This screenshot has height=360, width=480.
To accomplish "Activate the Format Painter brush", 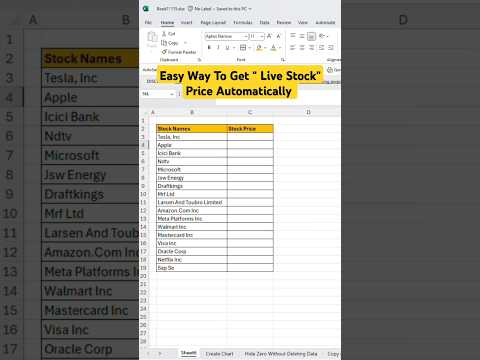I will point(164,52).
